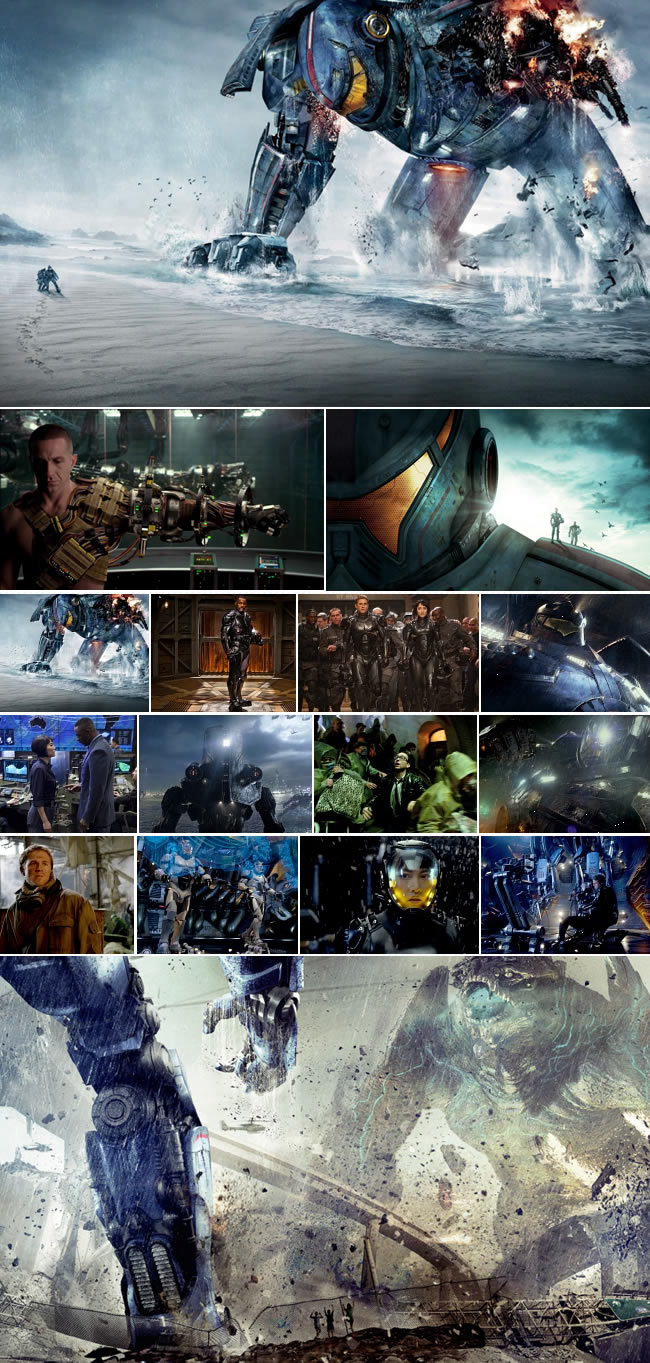Image resolution: width=650 pixels, height=1363 pixels.
Task: Open thumbnail of robot with glowing chest light at sea
Action: point(225,774)
